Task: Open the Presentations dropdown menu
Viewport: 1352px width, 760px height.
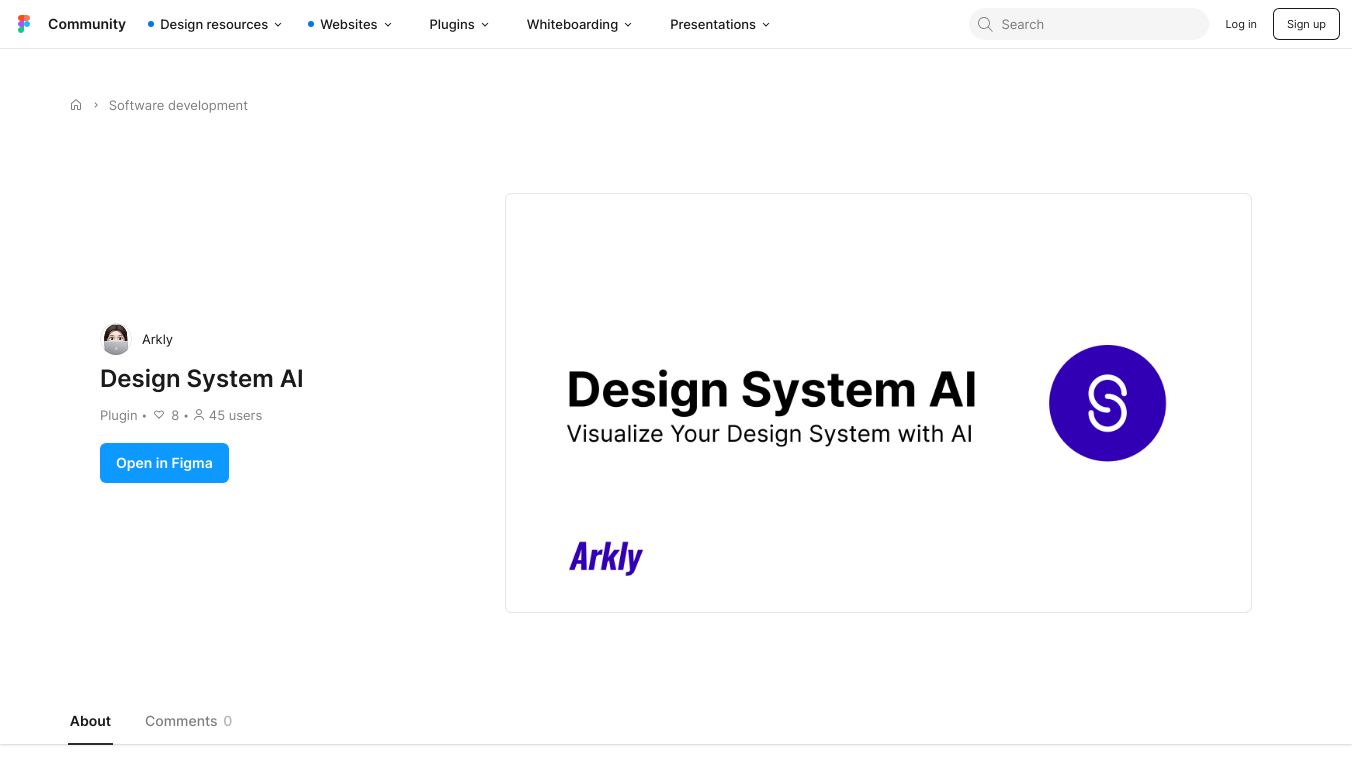Action: (x=720, y=24)
